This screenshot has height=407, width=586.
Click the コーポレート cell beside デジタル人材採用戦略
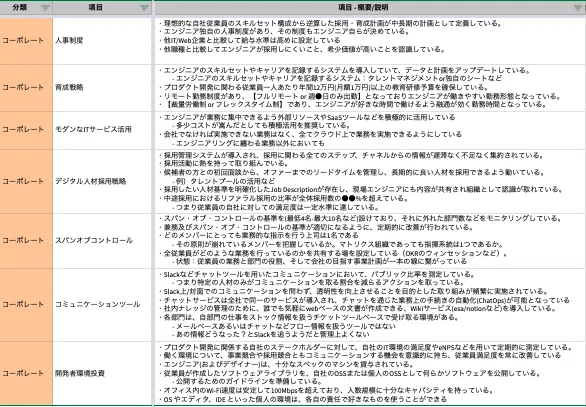click(x=26, y=181)
